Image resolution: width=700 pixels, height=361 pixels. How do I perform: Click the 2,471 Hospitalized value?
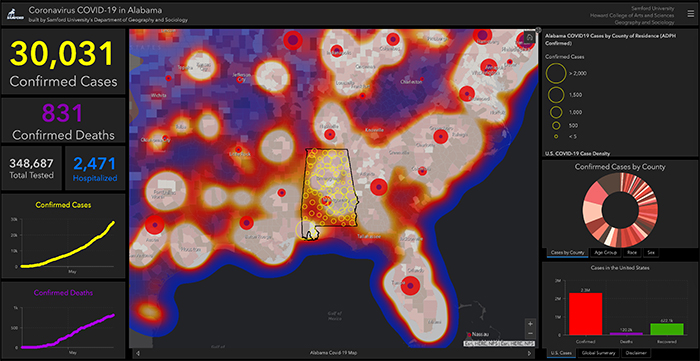click(x=95, y=164)
